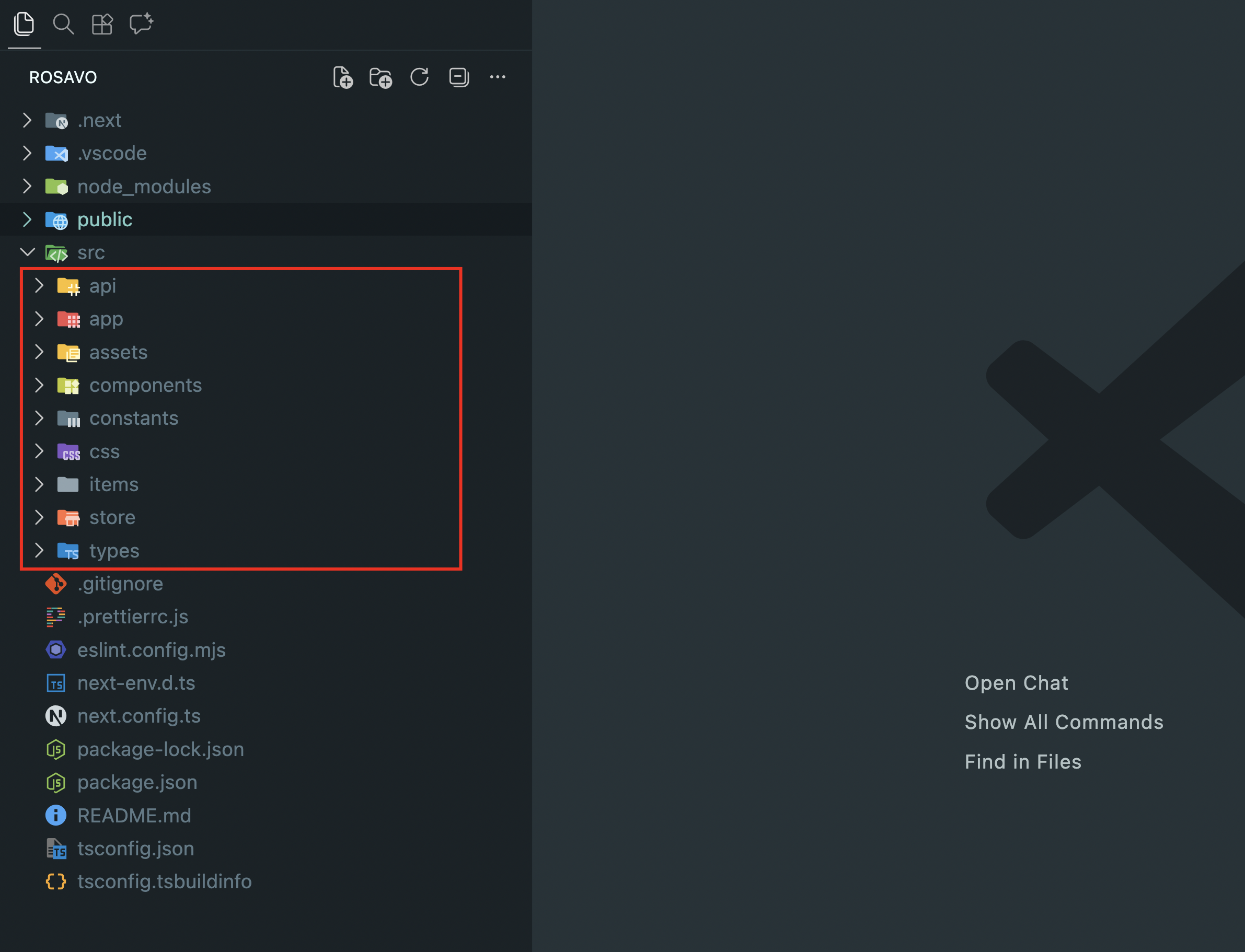Collapse the src folder

pyautogui.click(x=27, y=252)
